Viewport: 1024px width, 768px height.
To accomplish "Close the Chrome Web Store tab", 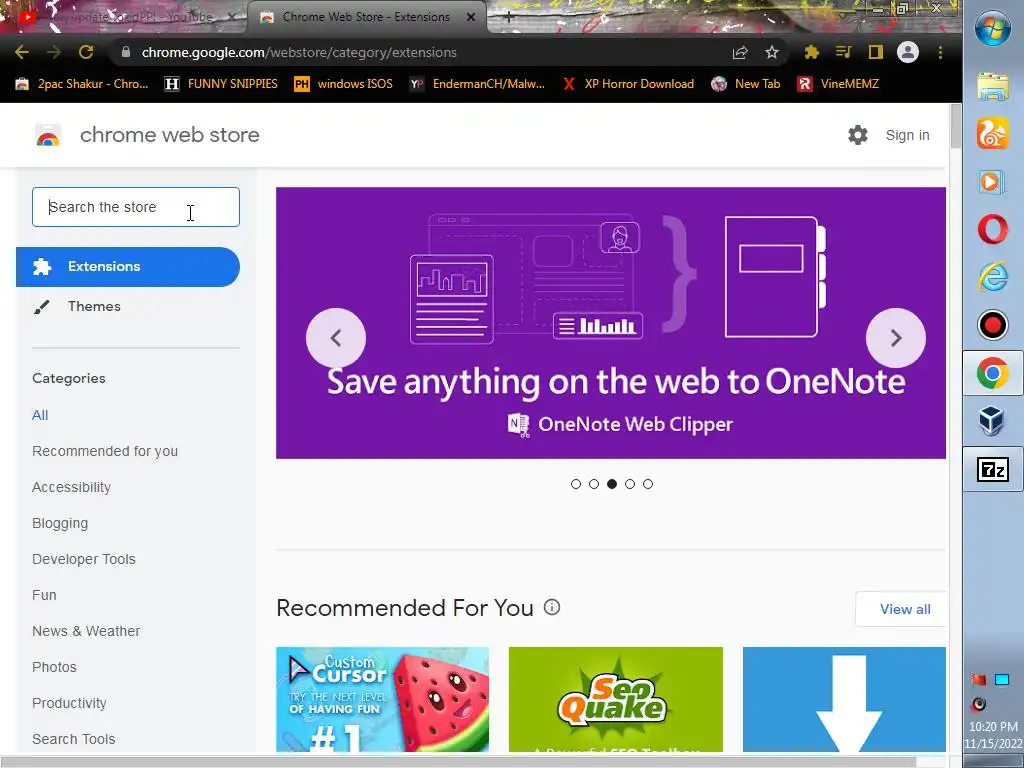I will point(471,17).
